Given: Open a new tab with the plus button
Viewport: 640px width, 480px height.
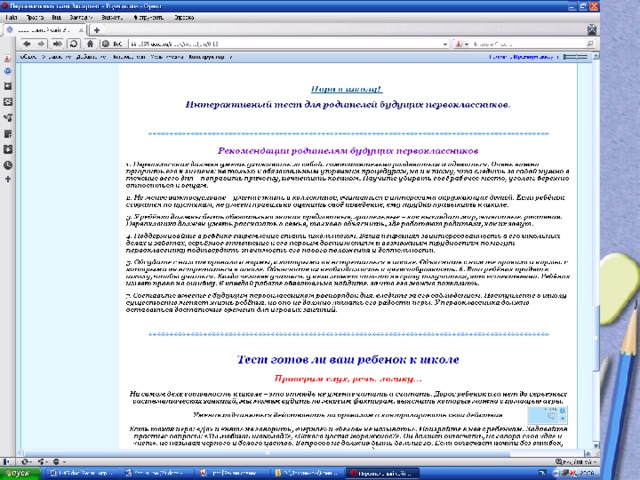Looking at the screenshot, I should [97, 30].
